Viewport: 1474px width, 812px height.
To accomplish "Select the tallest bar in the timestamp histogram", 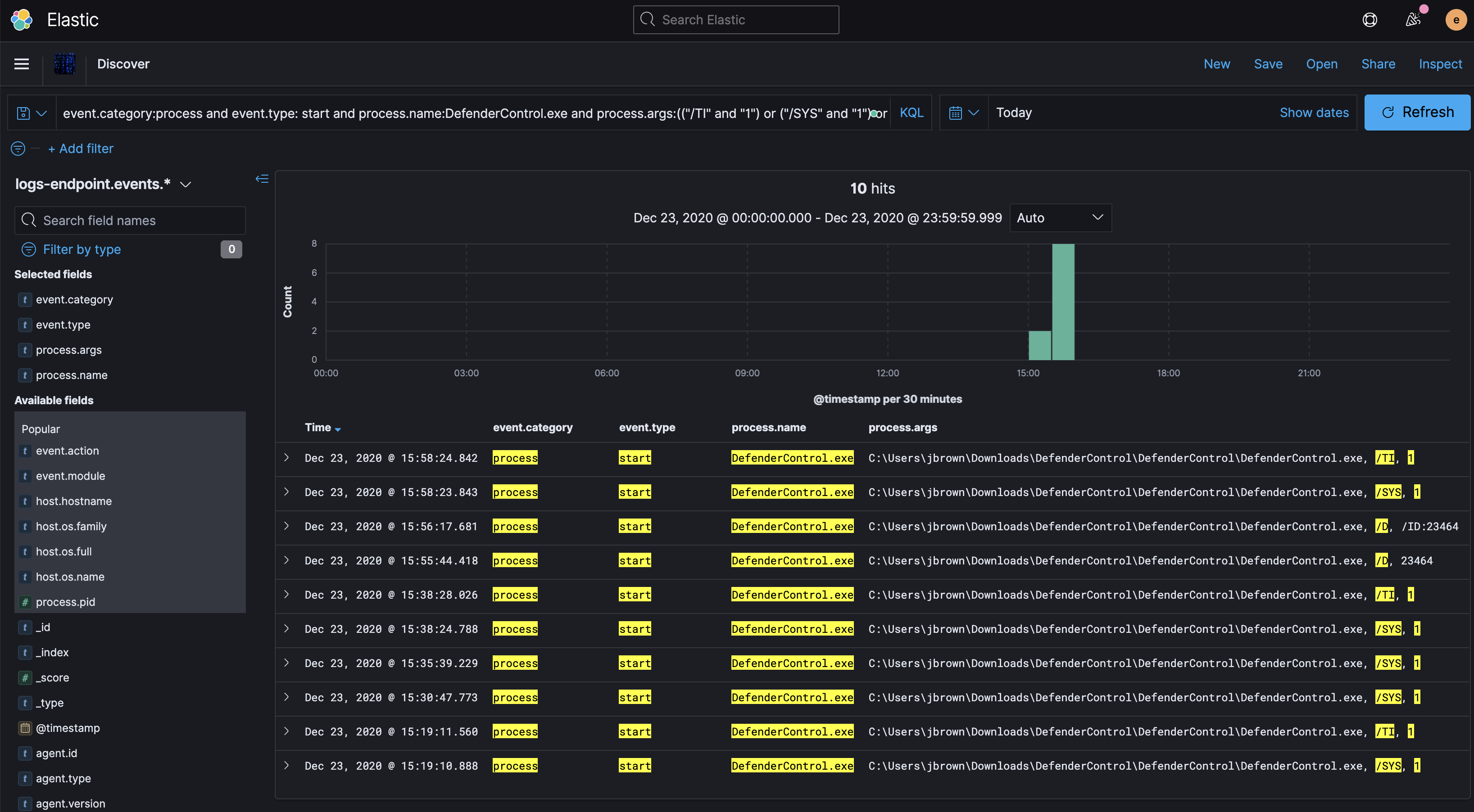I will tap(1063, 302).
